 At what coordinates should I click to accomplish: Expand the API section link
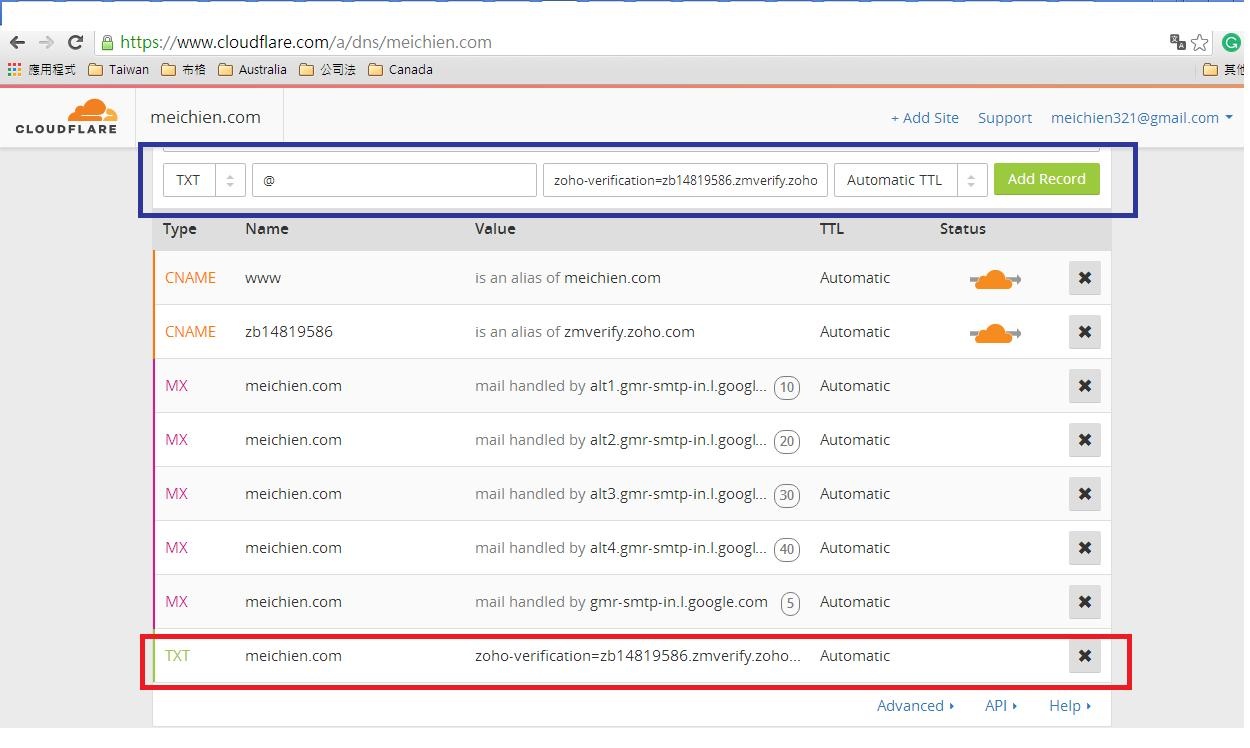pyautogui.click(x=1000, y=705)
